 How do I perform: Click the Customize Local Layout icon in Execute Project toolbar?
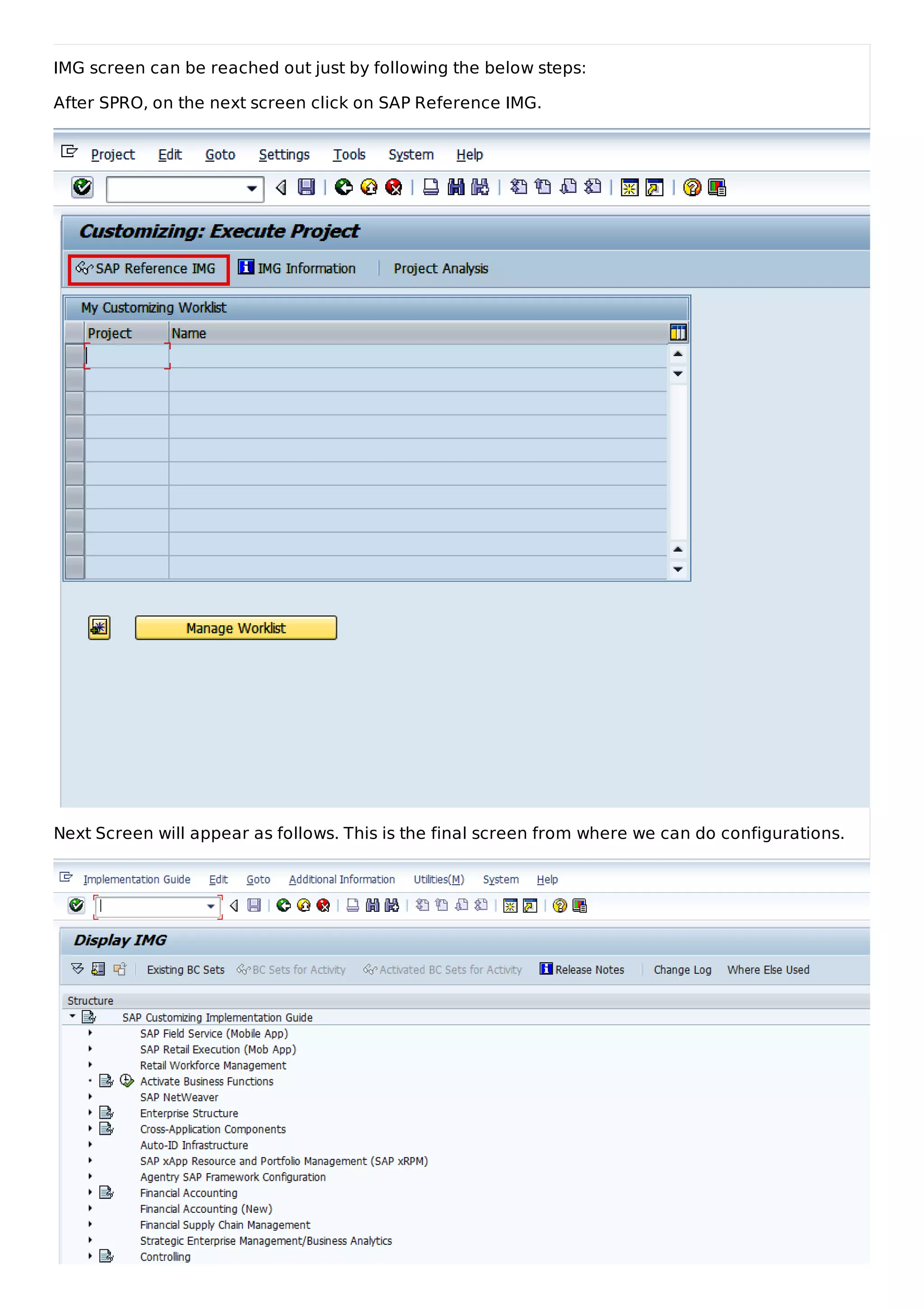[x=717, y=187]
